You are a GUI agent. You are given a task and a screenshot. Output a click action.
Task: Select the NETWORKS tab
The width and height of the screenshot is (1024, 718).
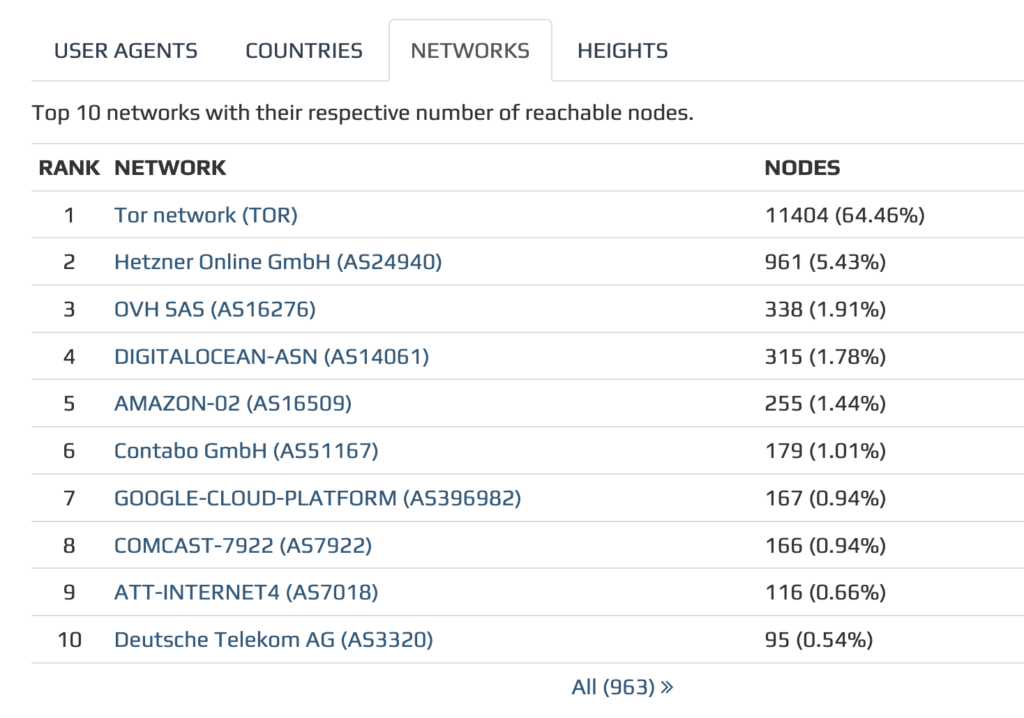tap(470, 50)
